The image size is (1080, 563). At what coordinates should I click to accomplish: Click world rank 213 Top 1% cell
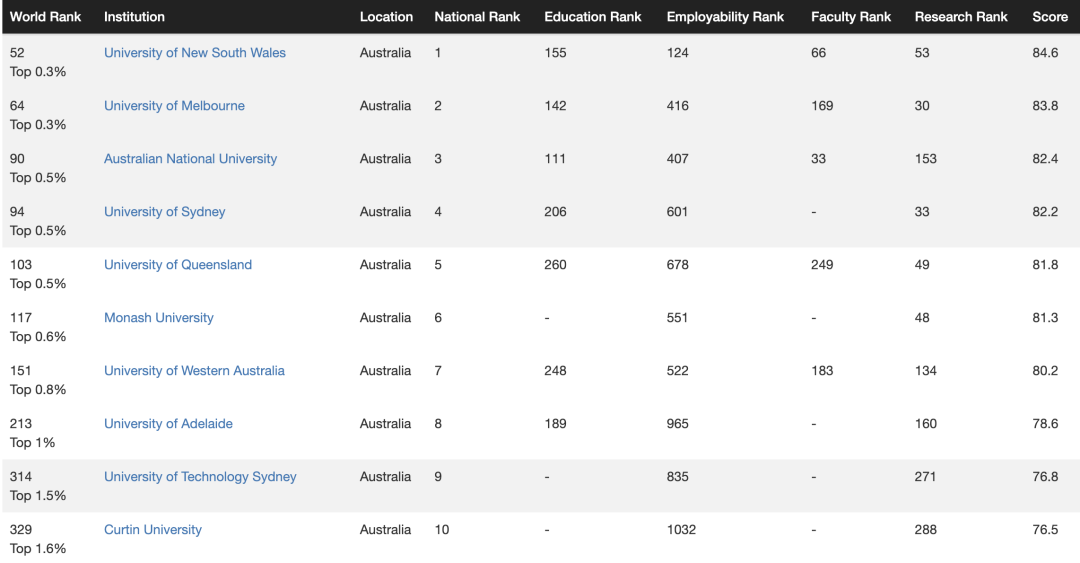(x=32, y=433)
